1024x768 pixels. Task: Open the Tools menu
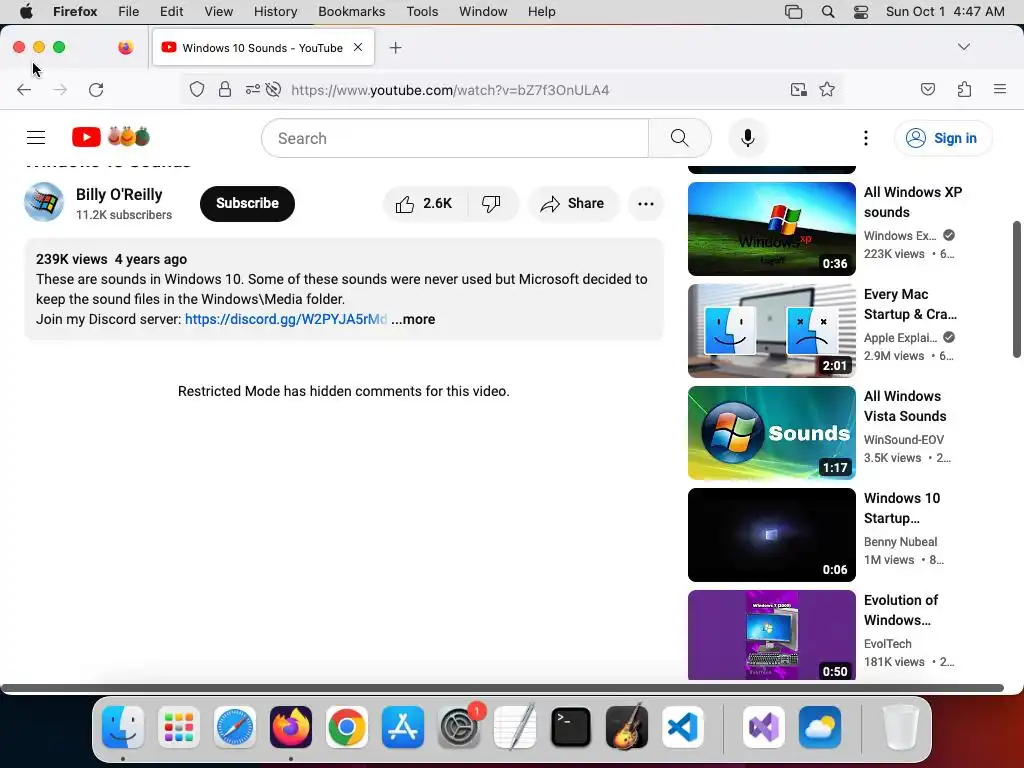[422, 12]
